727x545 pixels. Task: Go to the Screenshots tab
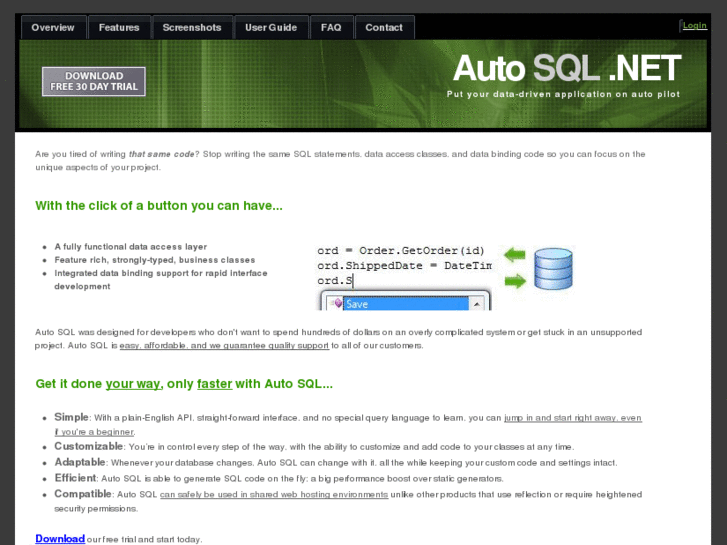coord(192,27)
